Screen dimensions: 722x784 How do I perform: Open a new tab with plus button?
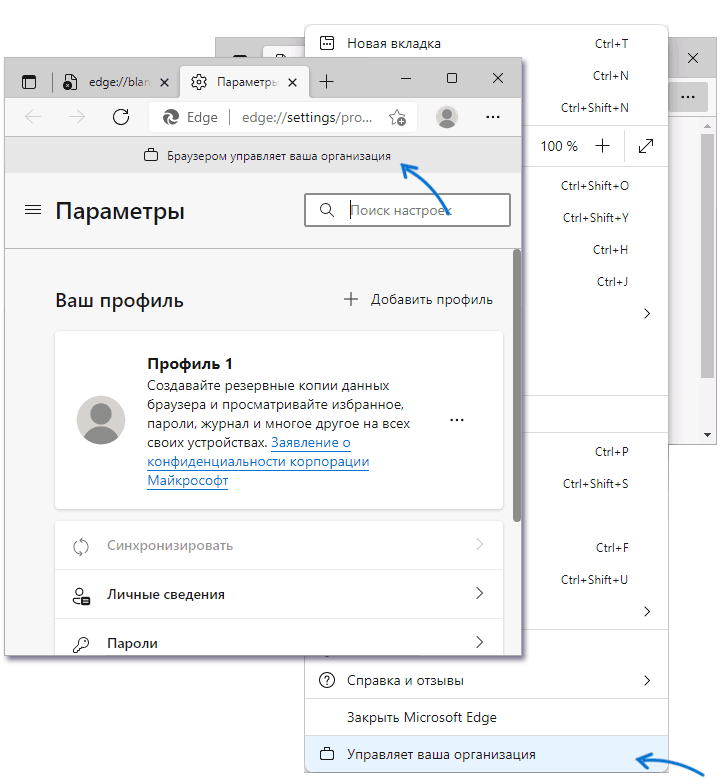point(326,82)
